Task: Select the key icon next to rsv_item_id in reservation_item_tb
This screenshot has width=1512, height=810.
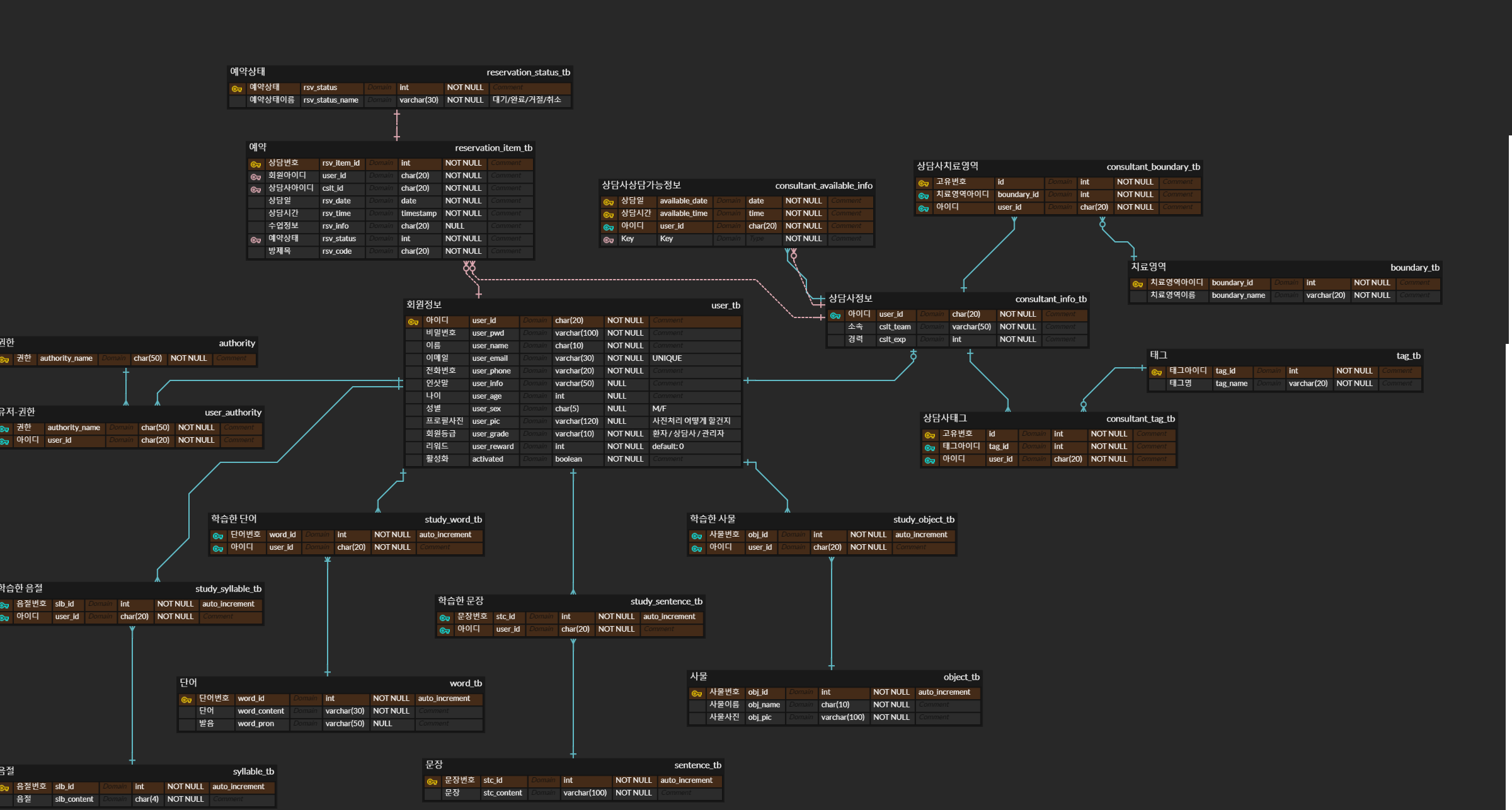Action: [x=255, y=163]
